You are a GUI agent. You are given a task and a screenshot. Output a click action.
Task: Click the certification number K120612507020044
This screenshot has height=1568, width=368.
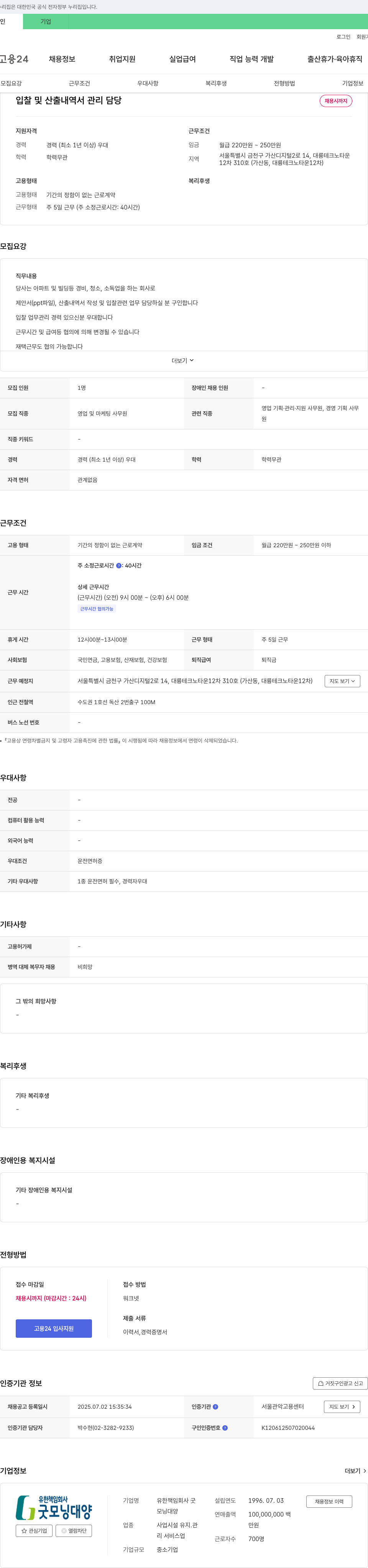tap(288, 1428)
